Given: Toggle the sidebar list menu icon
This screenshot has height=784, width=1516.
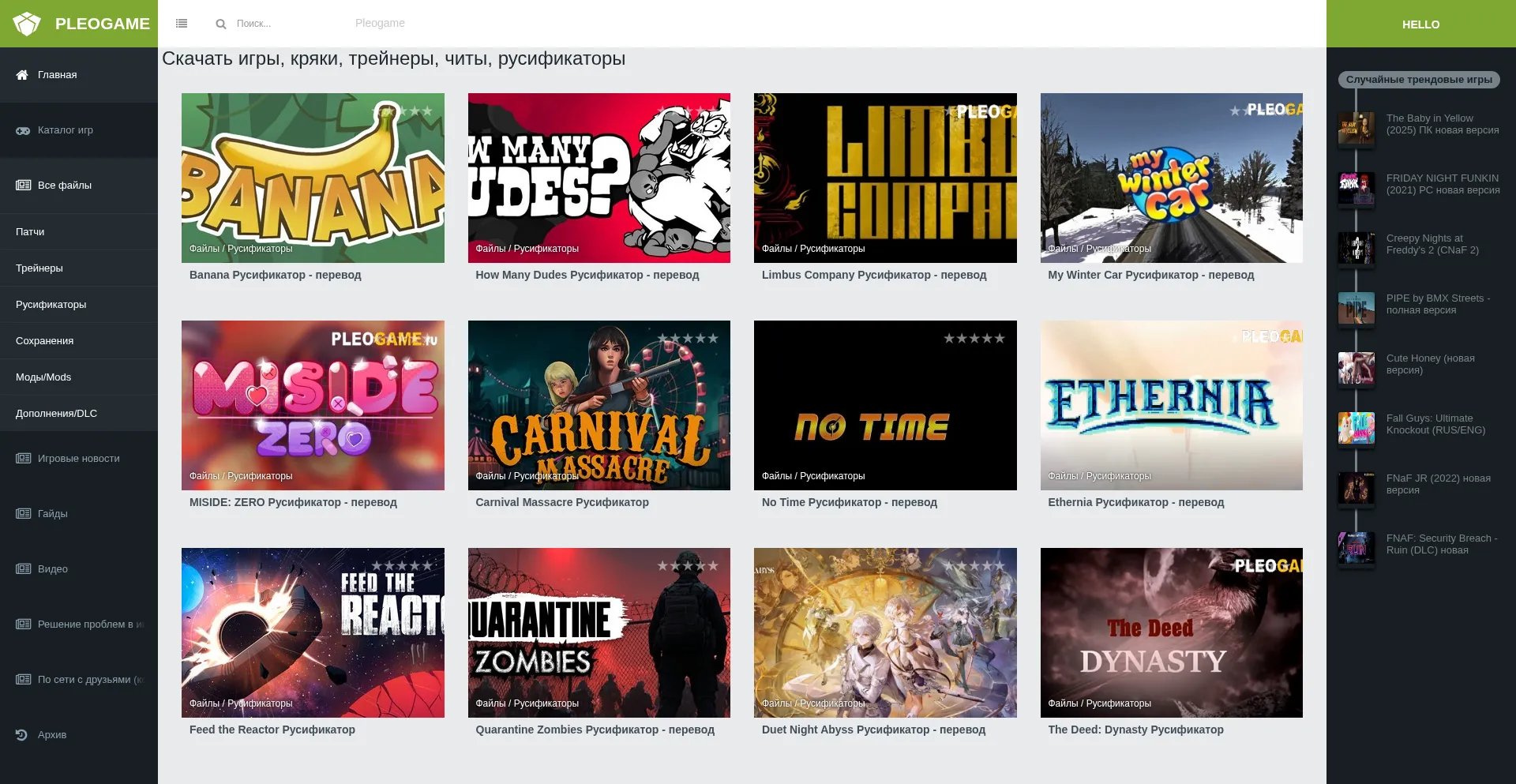Looking at the screenshot, I should tap(182, 24).
